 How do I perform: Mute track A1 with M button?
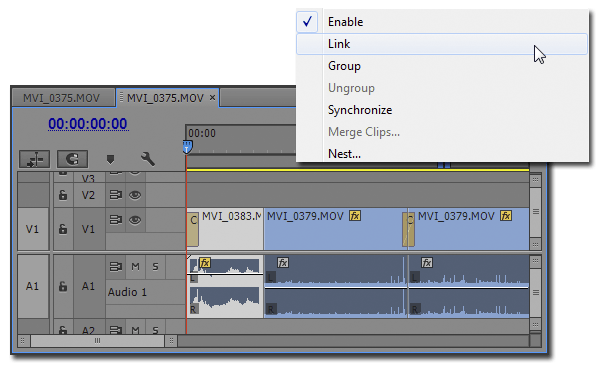click(135, 267)
